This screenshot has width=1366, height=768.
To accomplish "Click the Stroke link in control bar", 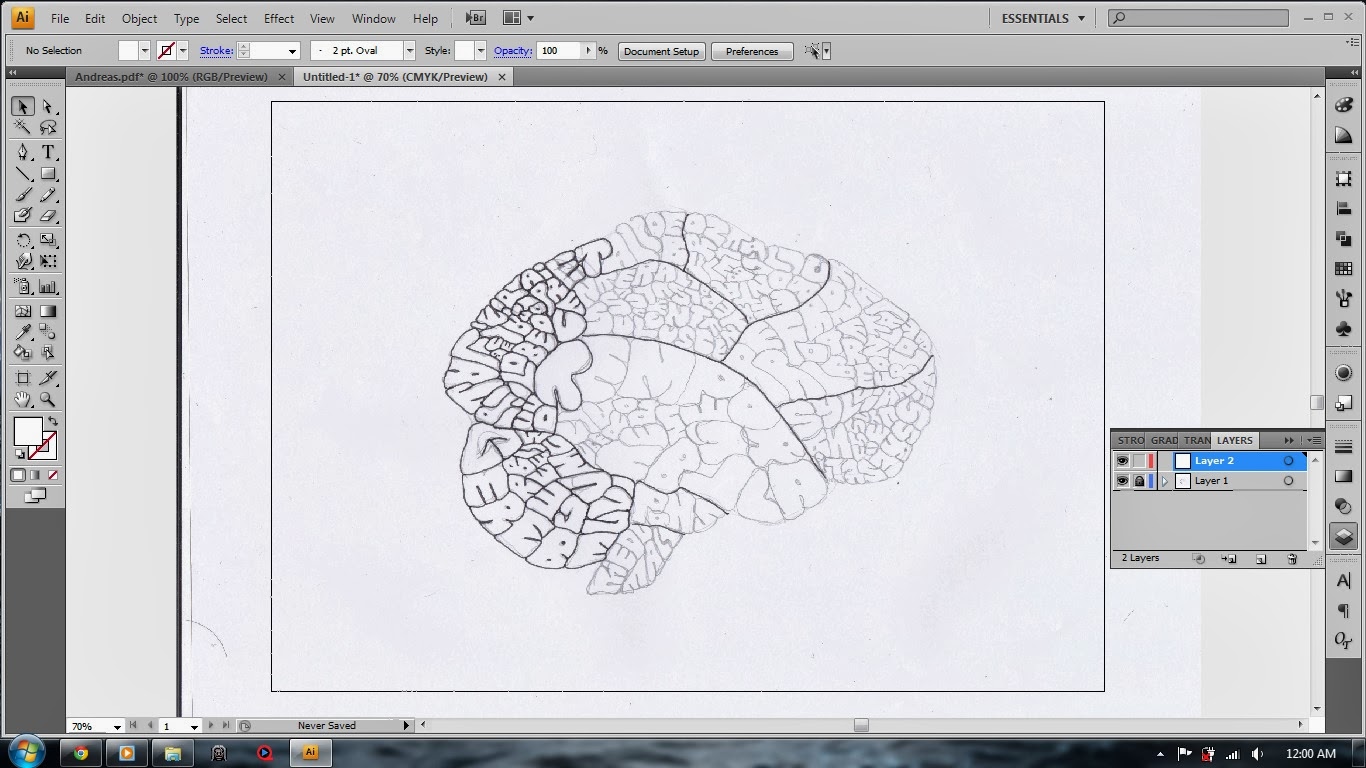I will click(x=216, y=50).
